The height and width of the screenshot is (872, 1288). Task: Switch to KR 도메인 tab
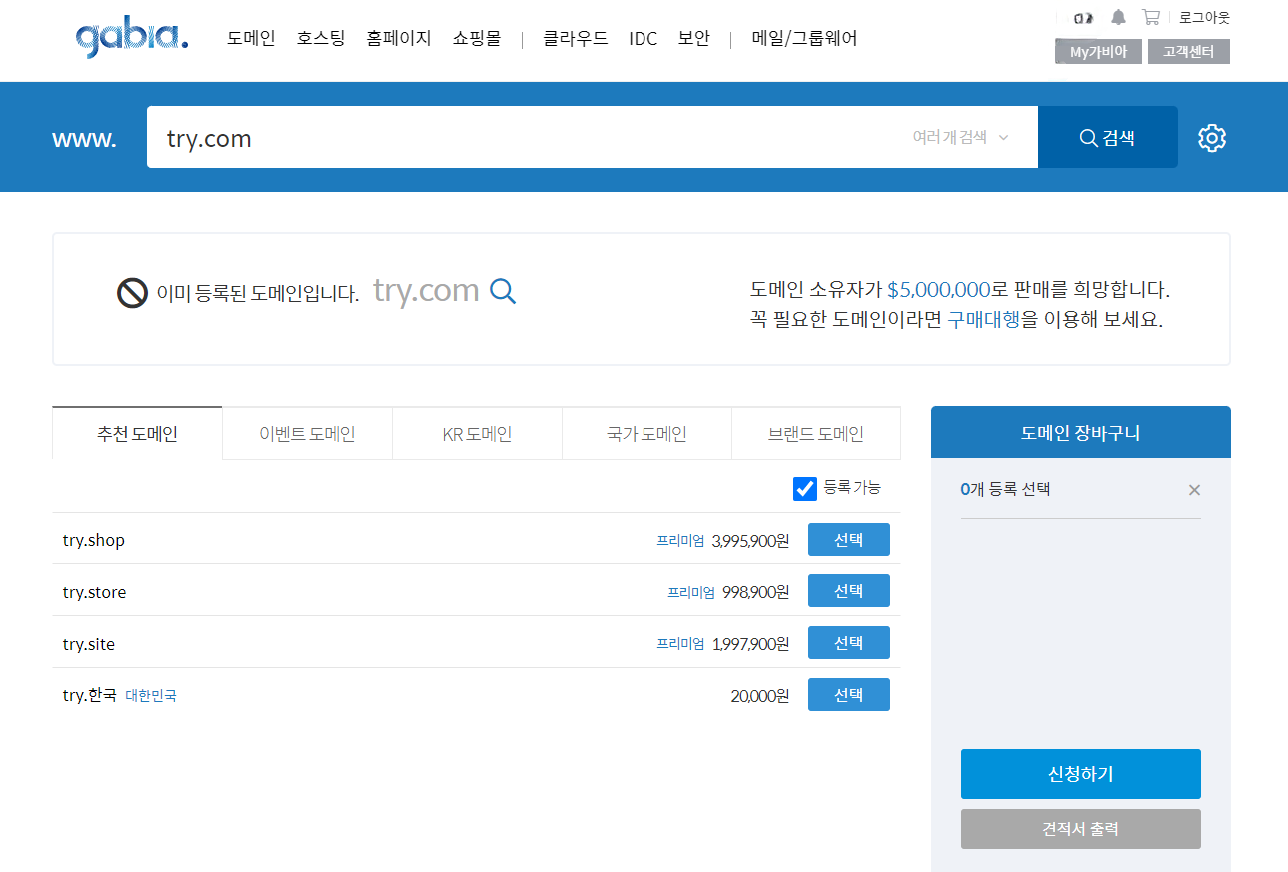click(477, 434)
